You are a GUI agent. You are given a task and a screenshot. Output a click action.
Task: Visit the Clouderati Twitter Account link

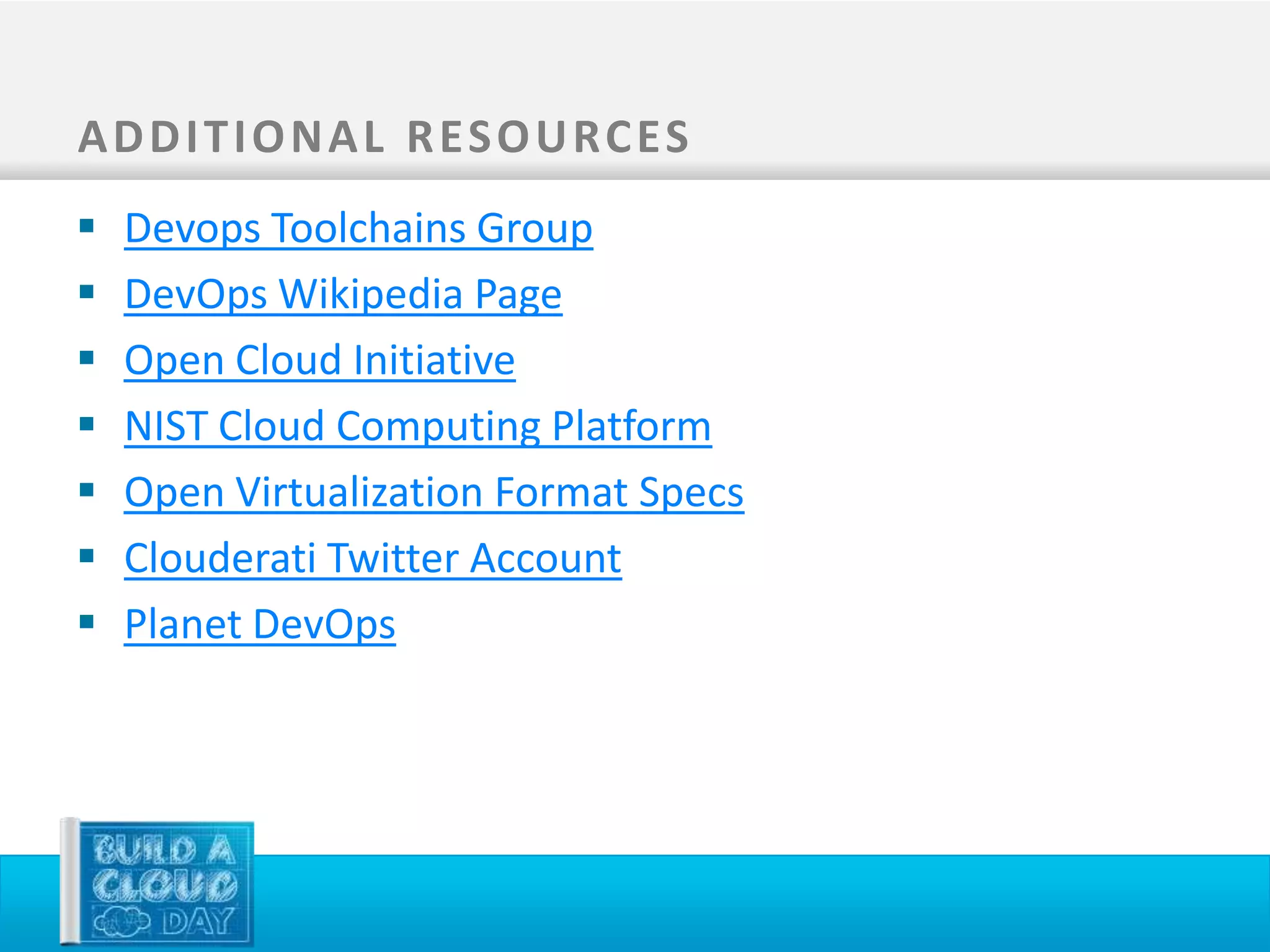point(373,558)
